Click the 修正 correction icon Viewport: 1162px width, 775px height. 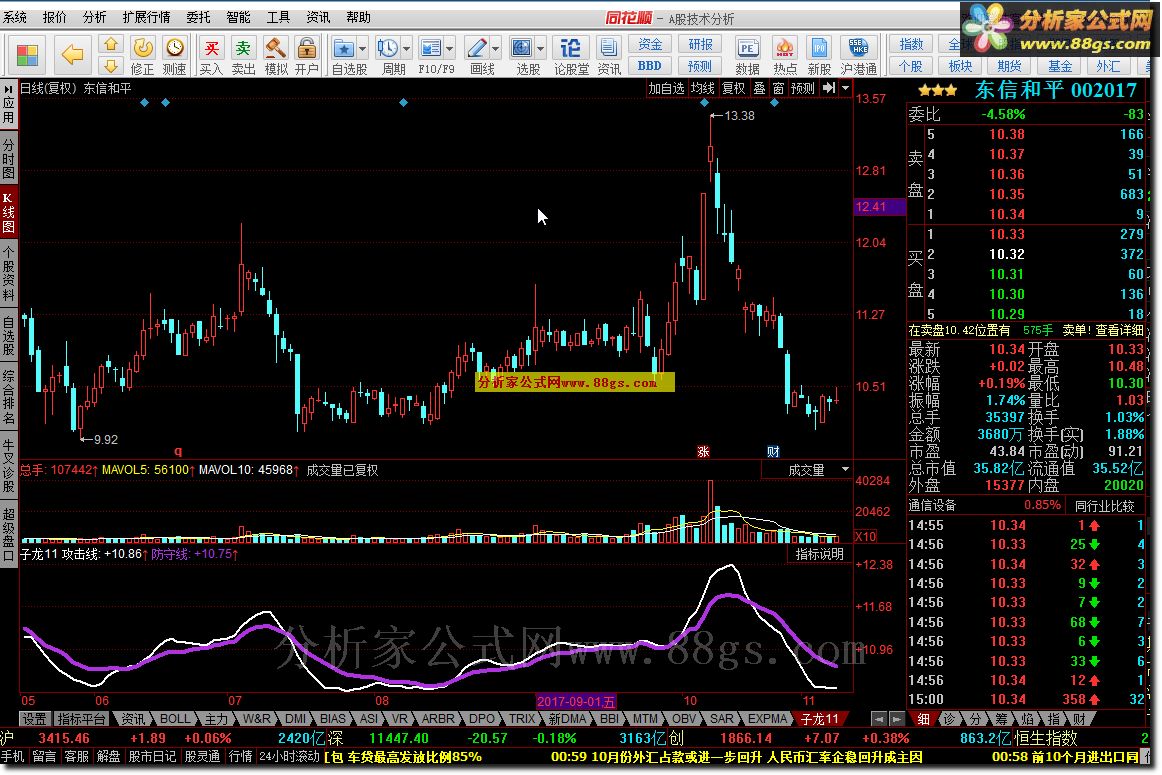click(x=142, y=56)
